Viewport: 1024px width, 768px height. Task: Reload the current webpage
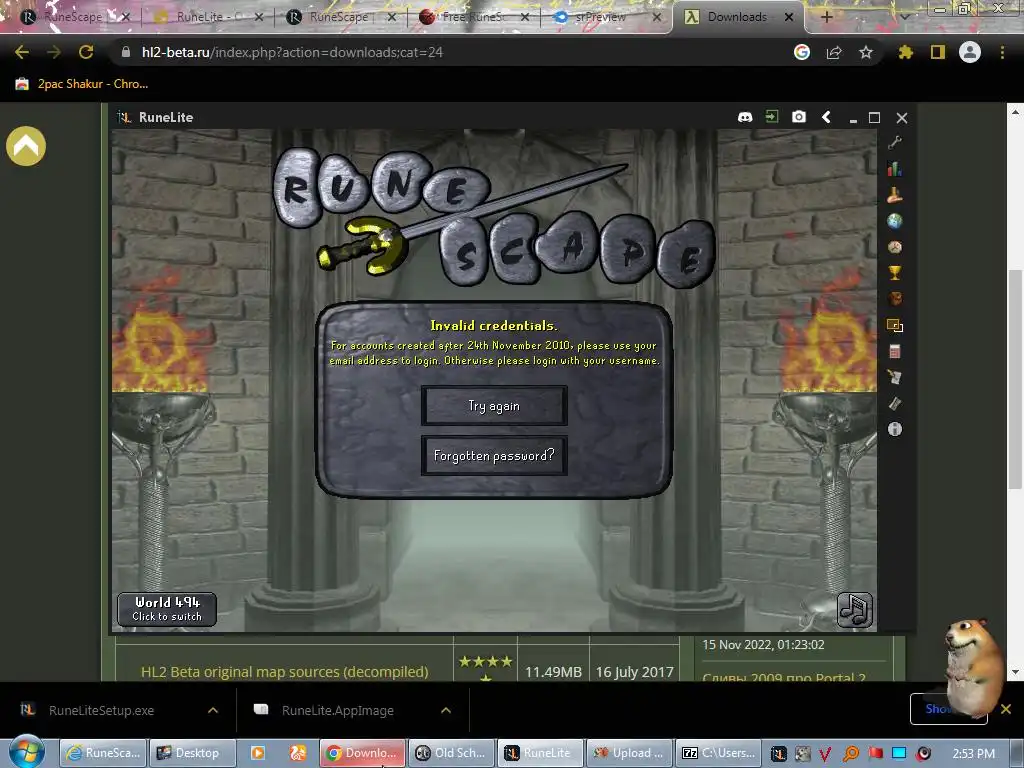(86, 52)
